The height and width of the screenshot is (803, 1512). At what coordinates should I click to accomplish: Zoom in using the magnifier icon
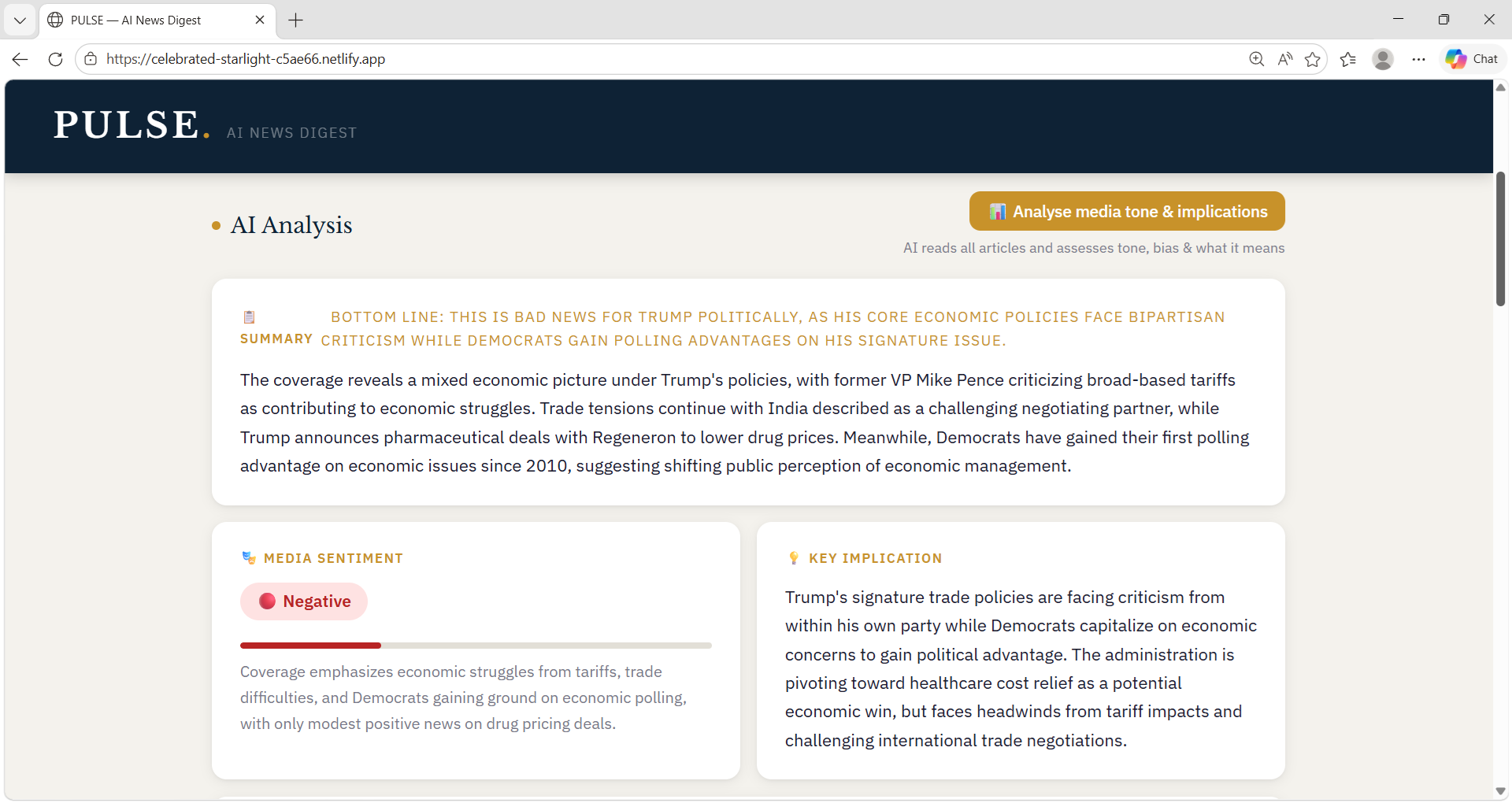click(x=1256, y=58)
